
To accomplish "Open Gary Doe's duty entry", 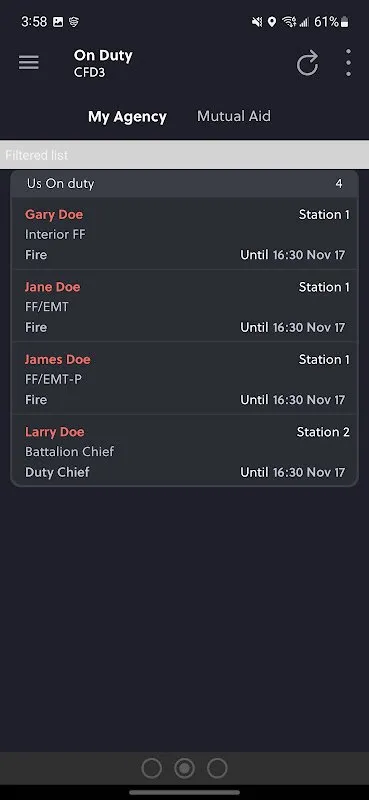I will click(184, 234).
